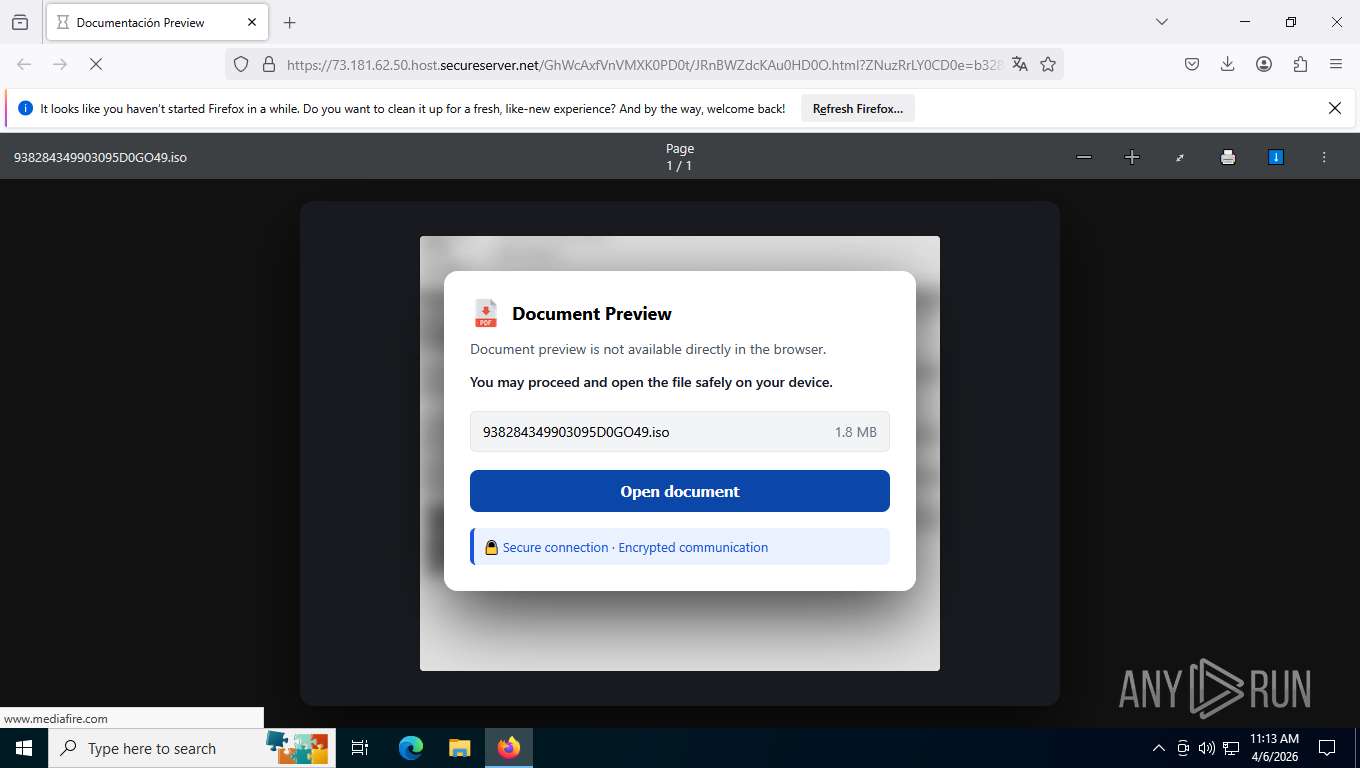Viewport: 1360px width, 768px height.
Task: Open Firefox application menu
Action: (1336, 64)
